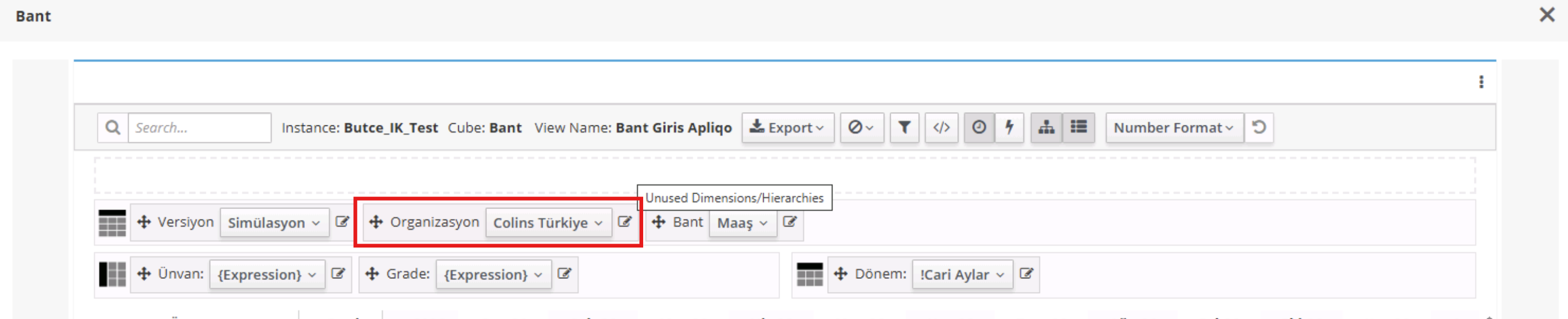1568x319 pixels.
Task: Open the suppress zeros dropdown button
Action: [862, 128]
